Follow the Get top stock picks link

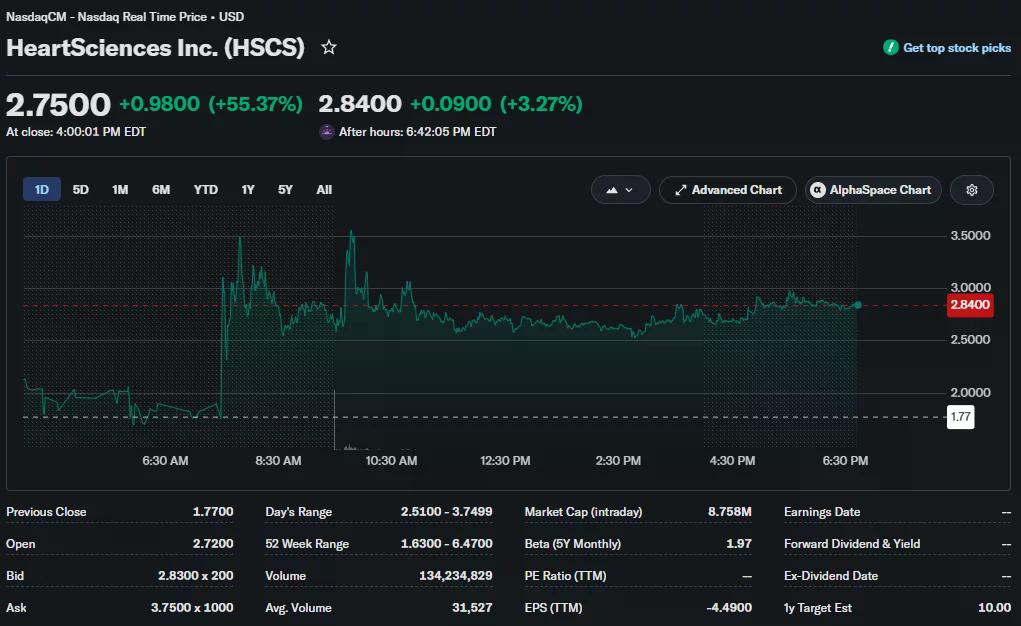[x=957, y=48]
